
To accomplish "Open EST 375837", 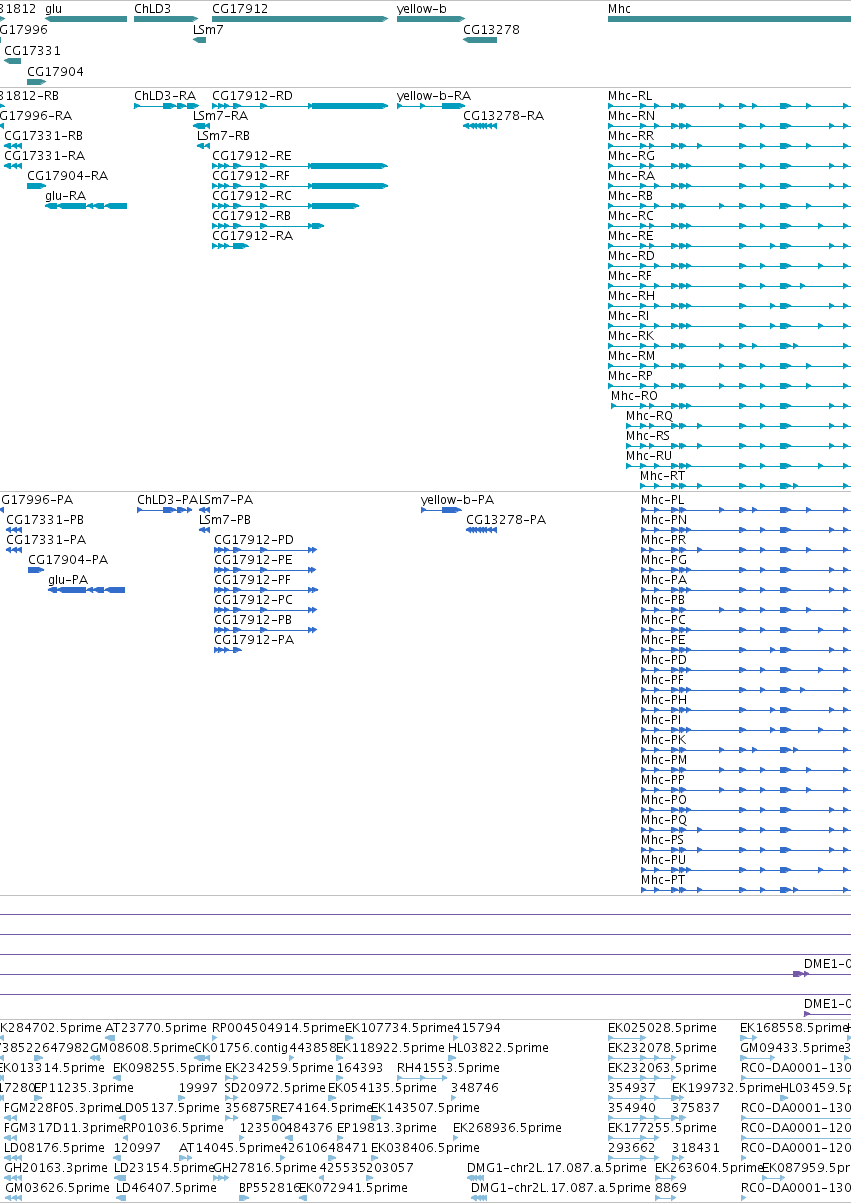I will coord(696,1108).
